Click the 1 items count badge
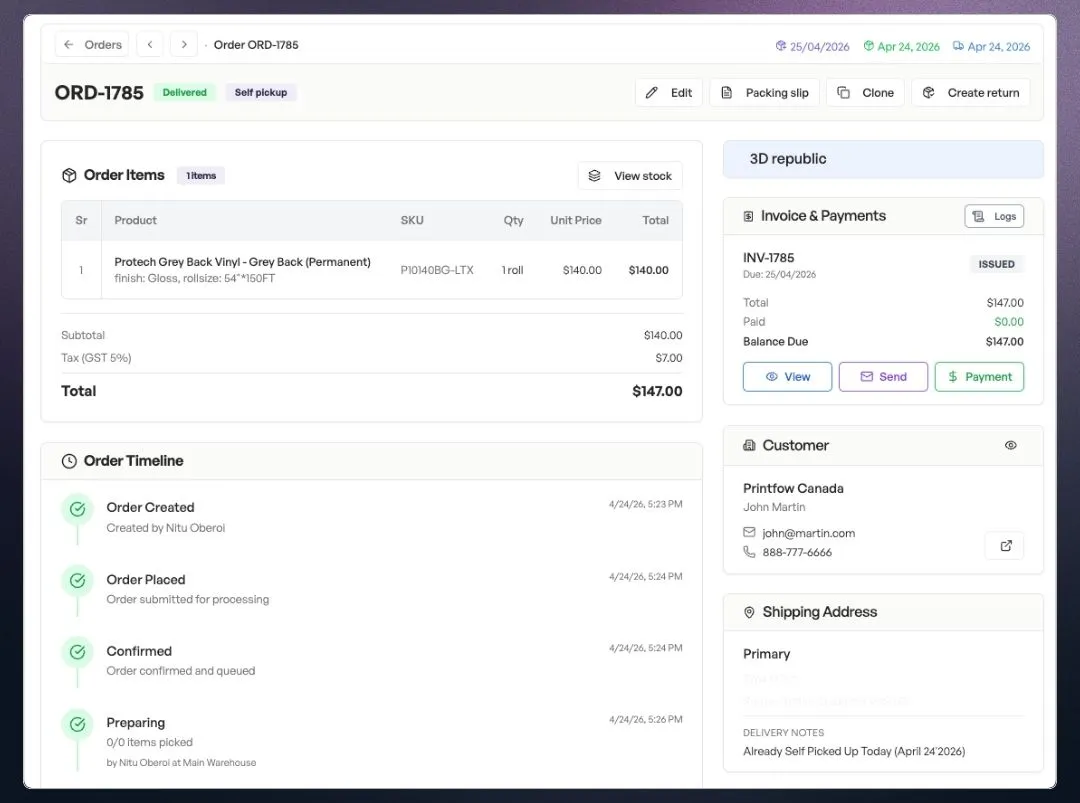This screenshot has height=803, width=1080. (x=201, y=176)
